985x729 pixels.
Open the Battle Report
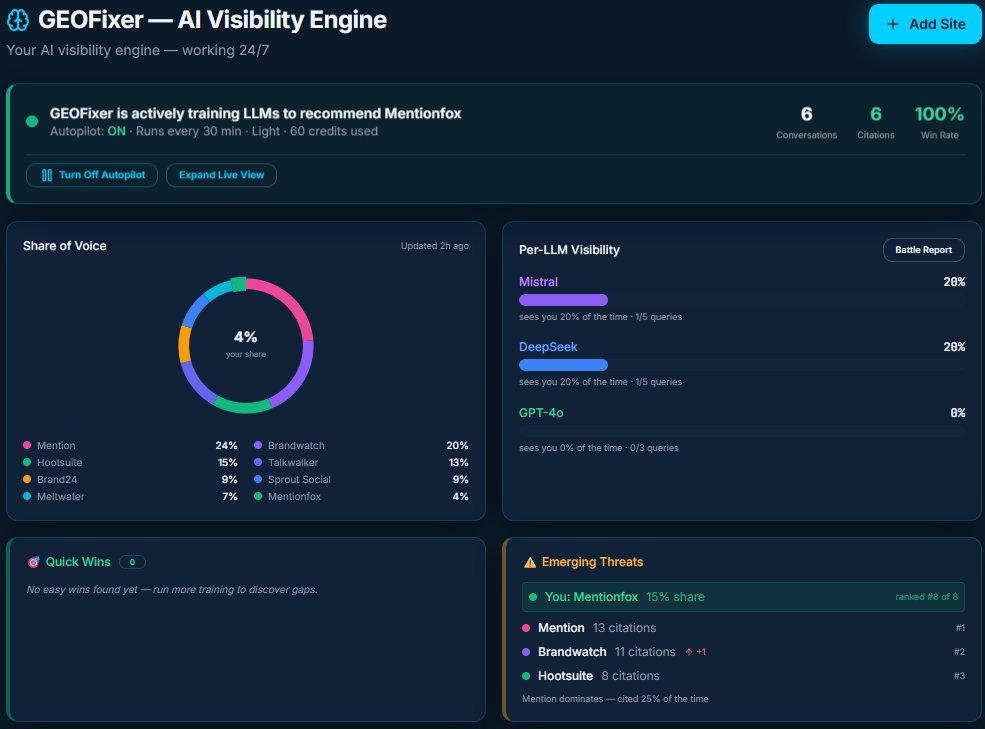(923, 250)
